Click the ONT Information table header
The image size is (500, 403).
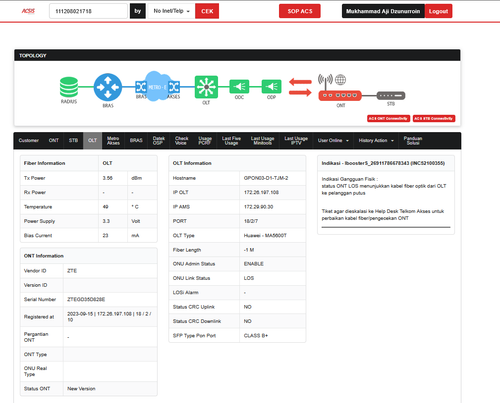89,256
